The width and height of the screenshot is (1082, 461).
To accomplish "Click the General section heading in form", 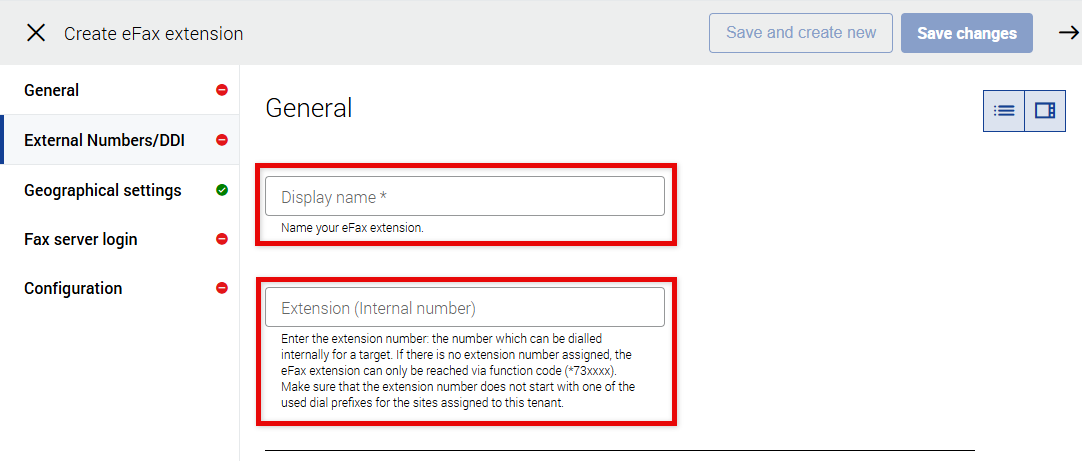I will 309,108.
